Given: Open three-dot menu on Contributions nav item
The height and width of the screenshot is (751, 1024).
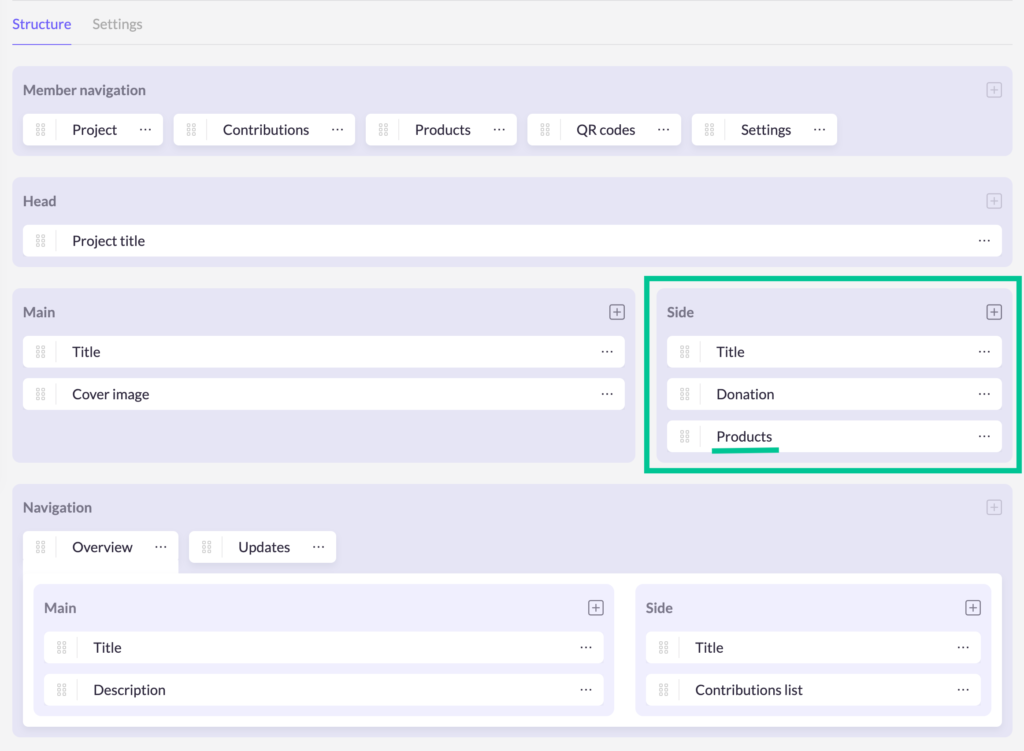Looking at the screenshot, I should tap(337, 130).
